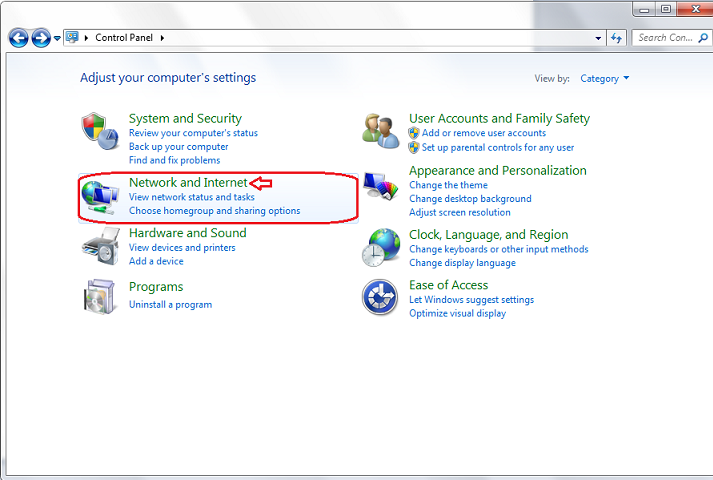The width and height of the screenshot is (713, 480).
Task: Click the Control Panel breadcrumb in address bar
Action: tap(125, 38)
